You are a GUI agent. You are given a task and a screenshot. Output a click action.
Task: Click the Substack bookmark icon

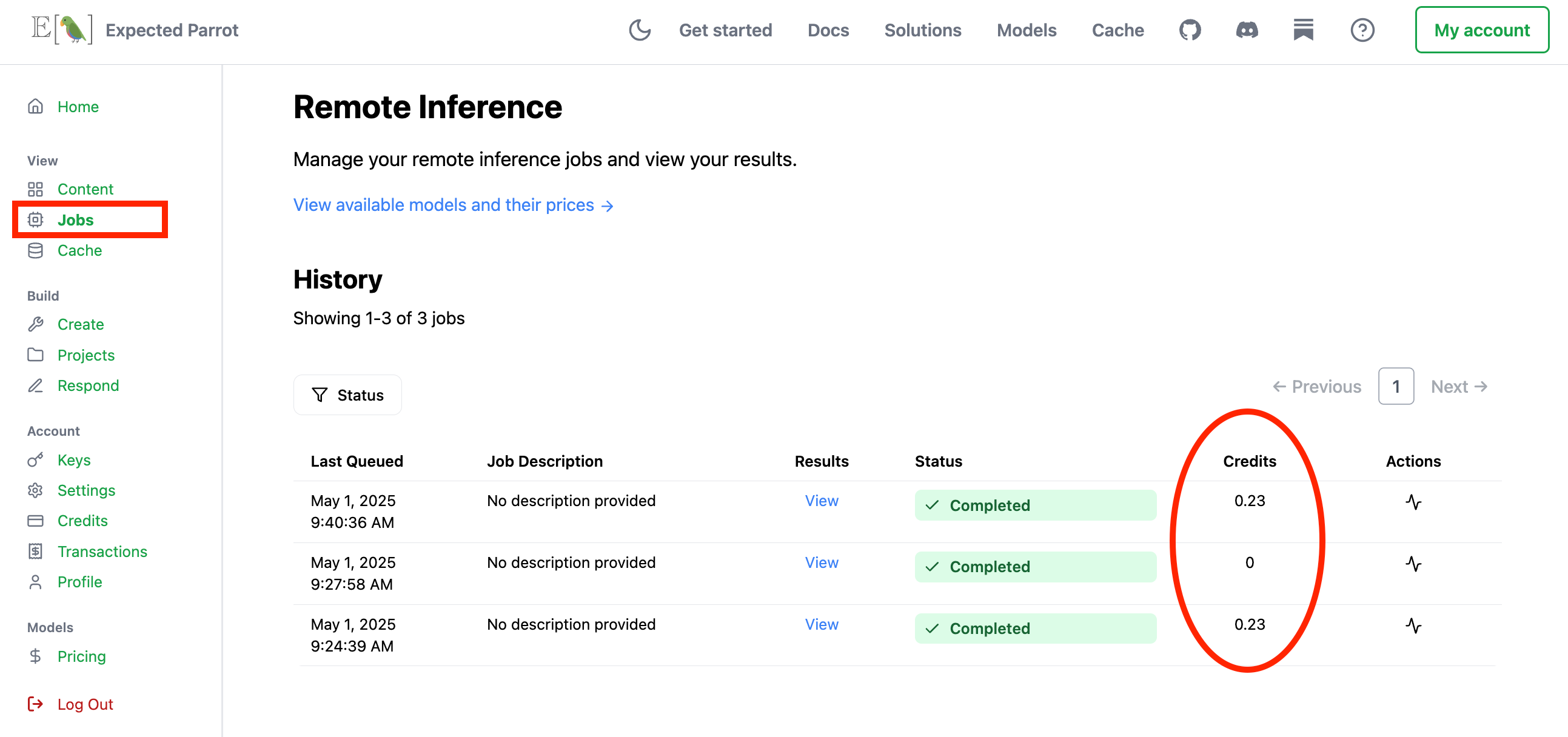coord(1303,30)
